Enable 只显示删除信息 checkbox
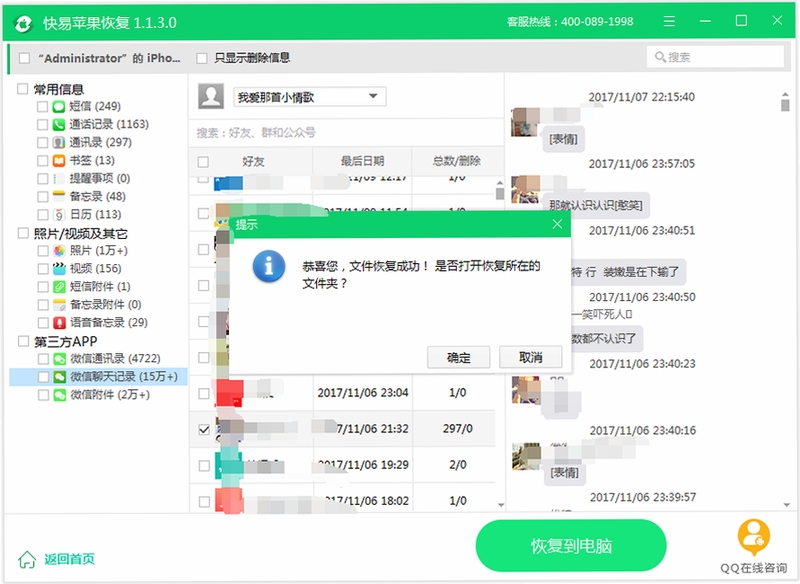Viewport: 800px width, 584px height. click(x=202, y=58)
